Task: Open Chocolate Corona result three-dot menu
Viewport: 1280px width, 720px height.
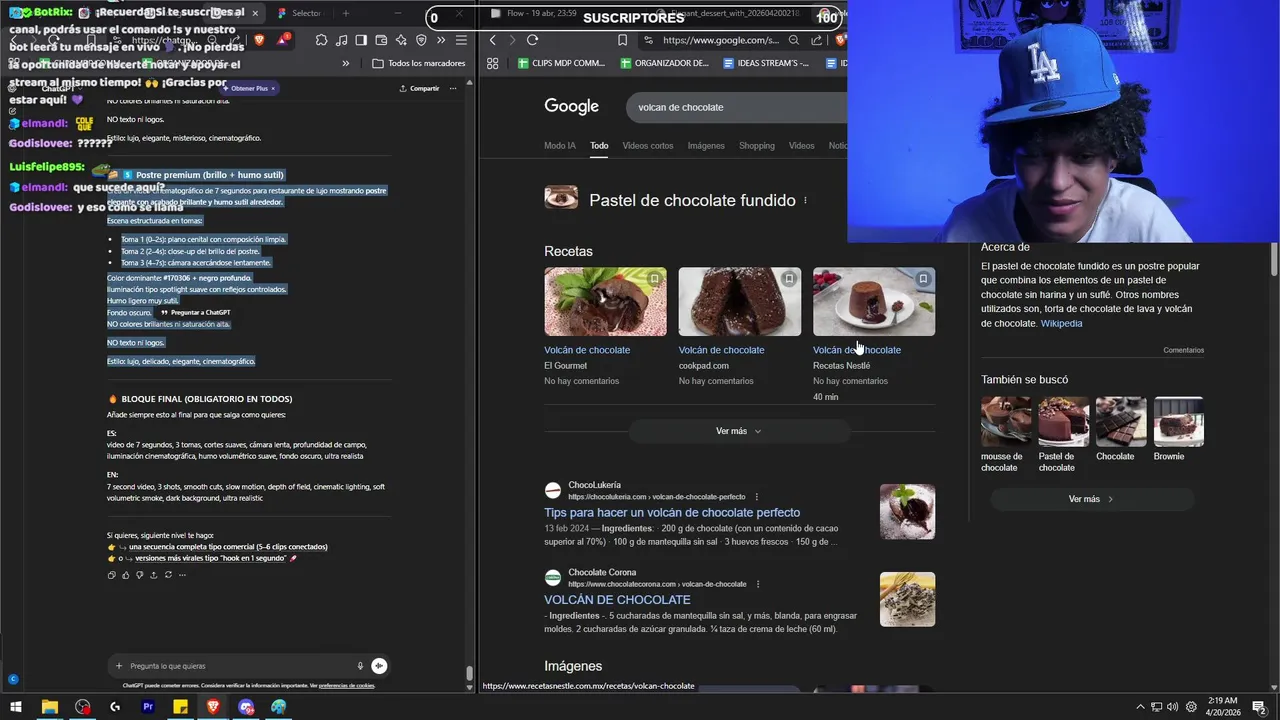Action: pos(757,584)
